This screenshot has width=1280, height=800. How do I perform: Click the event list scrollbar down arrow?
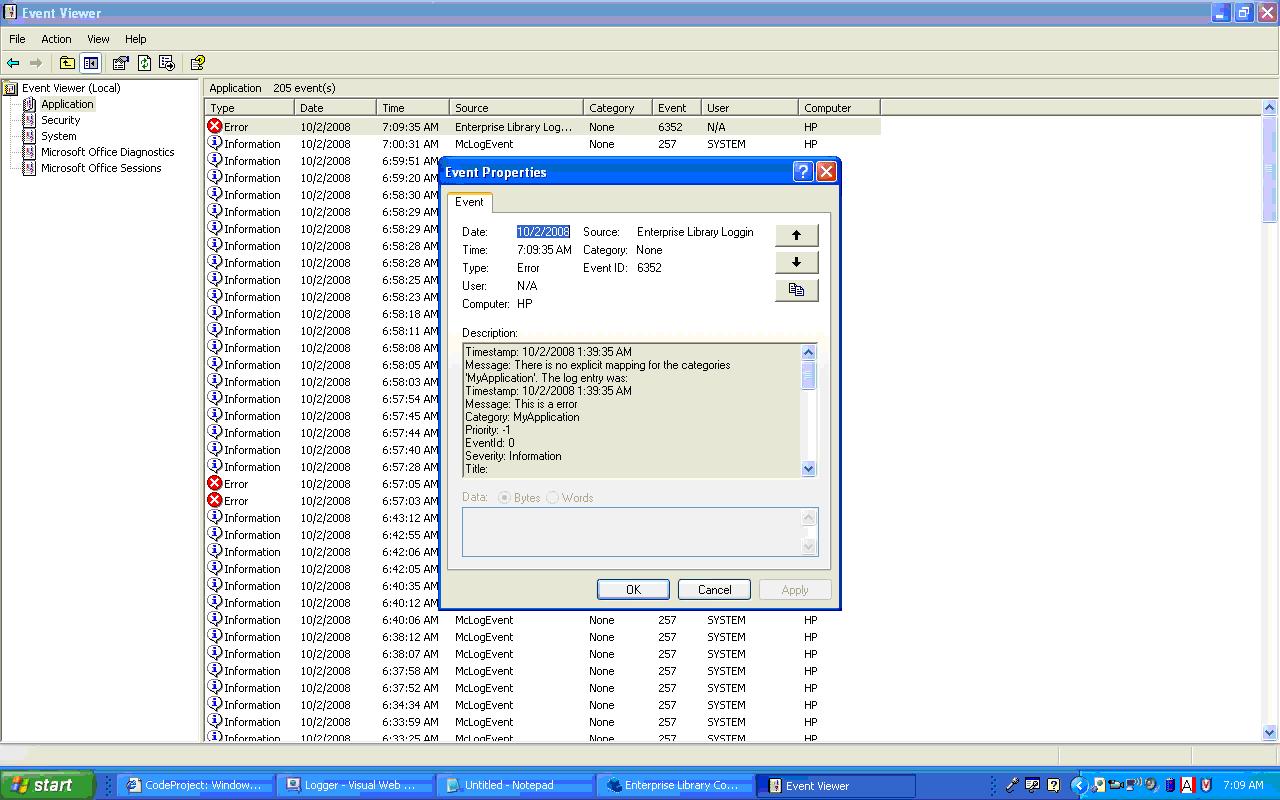(1270, 733)
